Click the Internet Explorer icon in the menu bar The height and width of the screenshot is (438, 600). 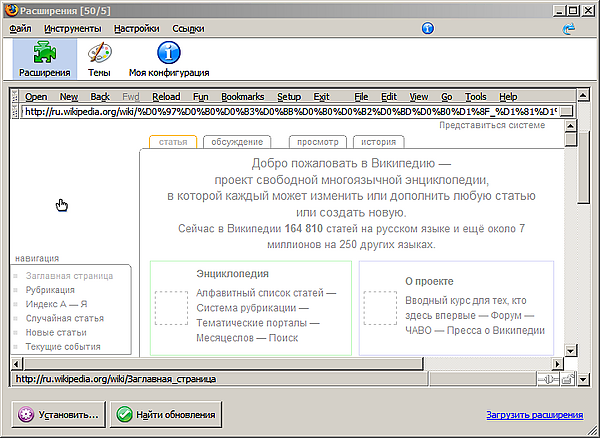pyautogui.click(x=569, y=28)
